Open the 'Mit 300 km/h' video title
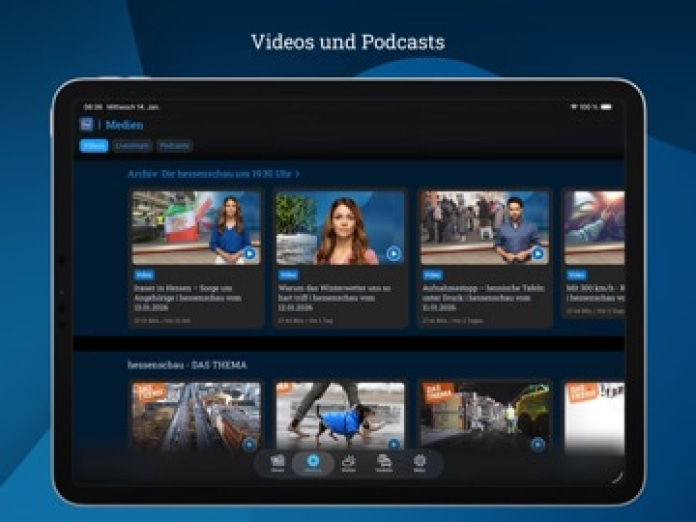696x522 pixels. point(595,293)
